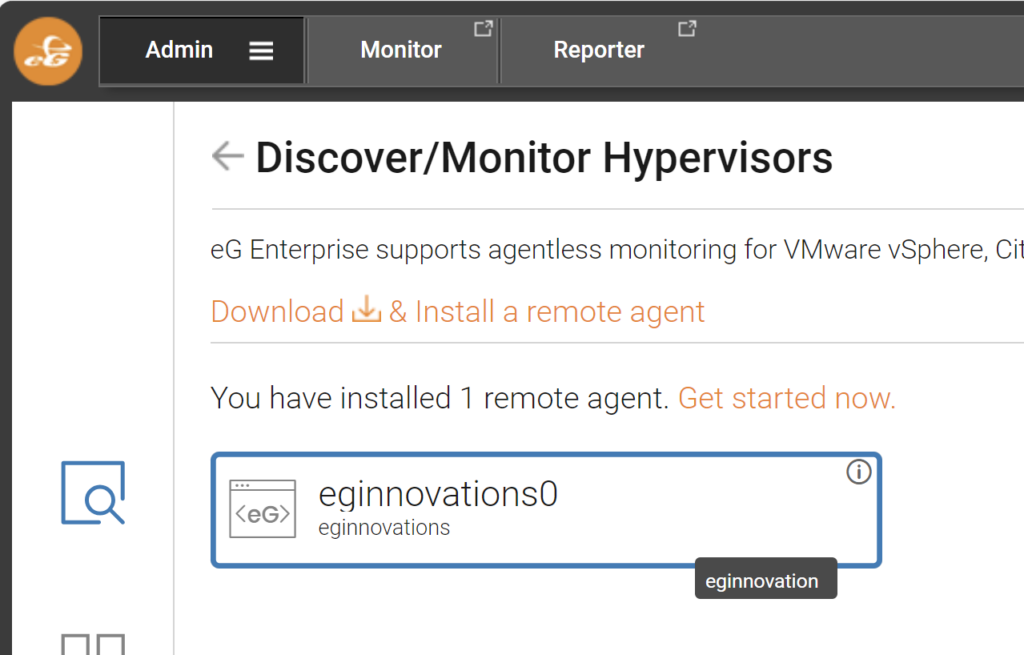Select the Admin tab
1024x655 pixels.
202,51
